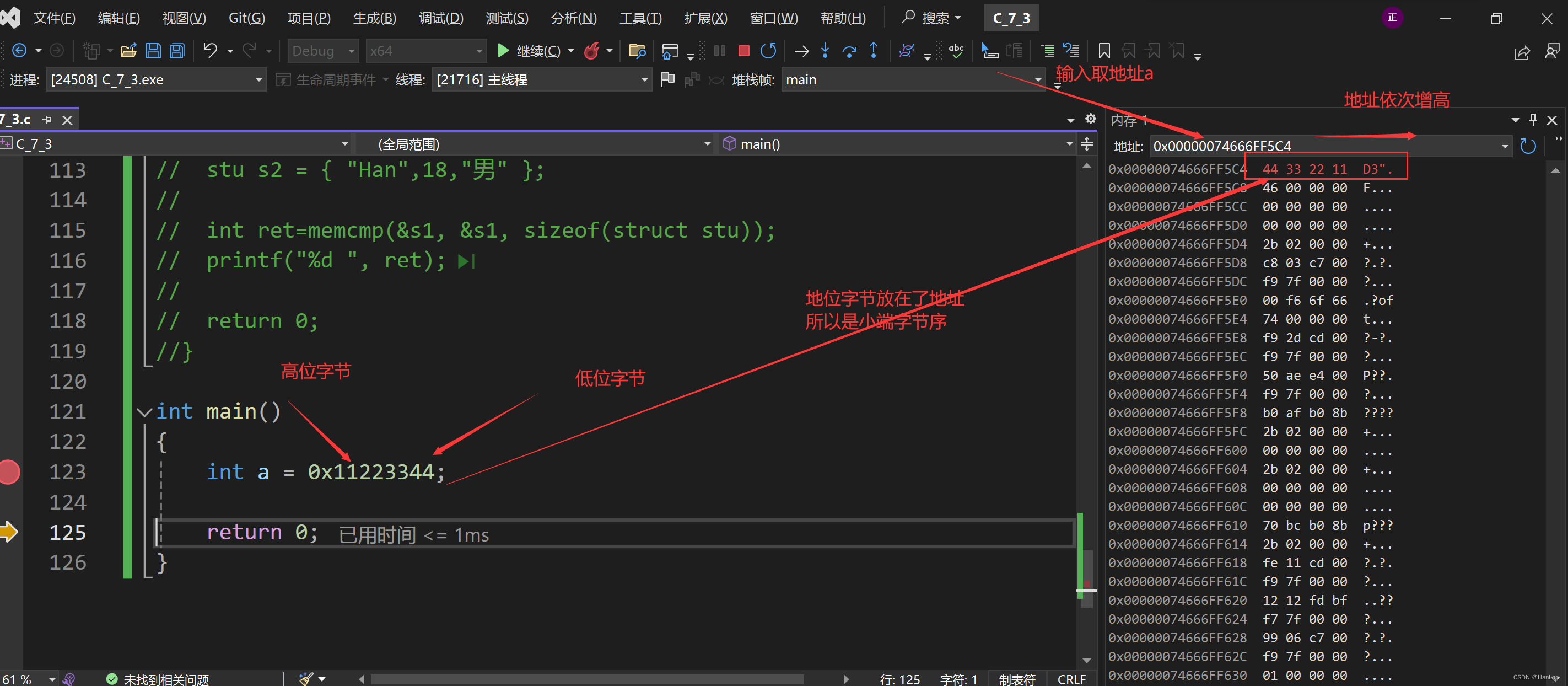Click the Increase Indent toolbar icon
This screenshot has width=1568, height=686.
coord(1047,51)
